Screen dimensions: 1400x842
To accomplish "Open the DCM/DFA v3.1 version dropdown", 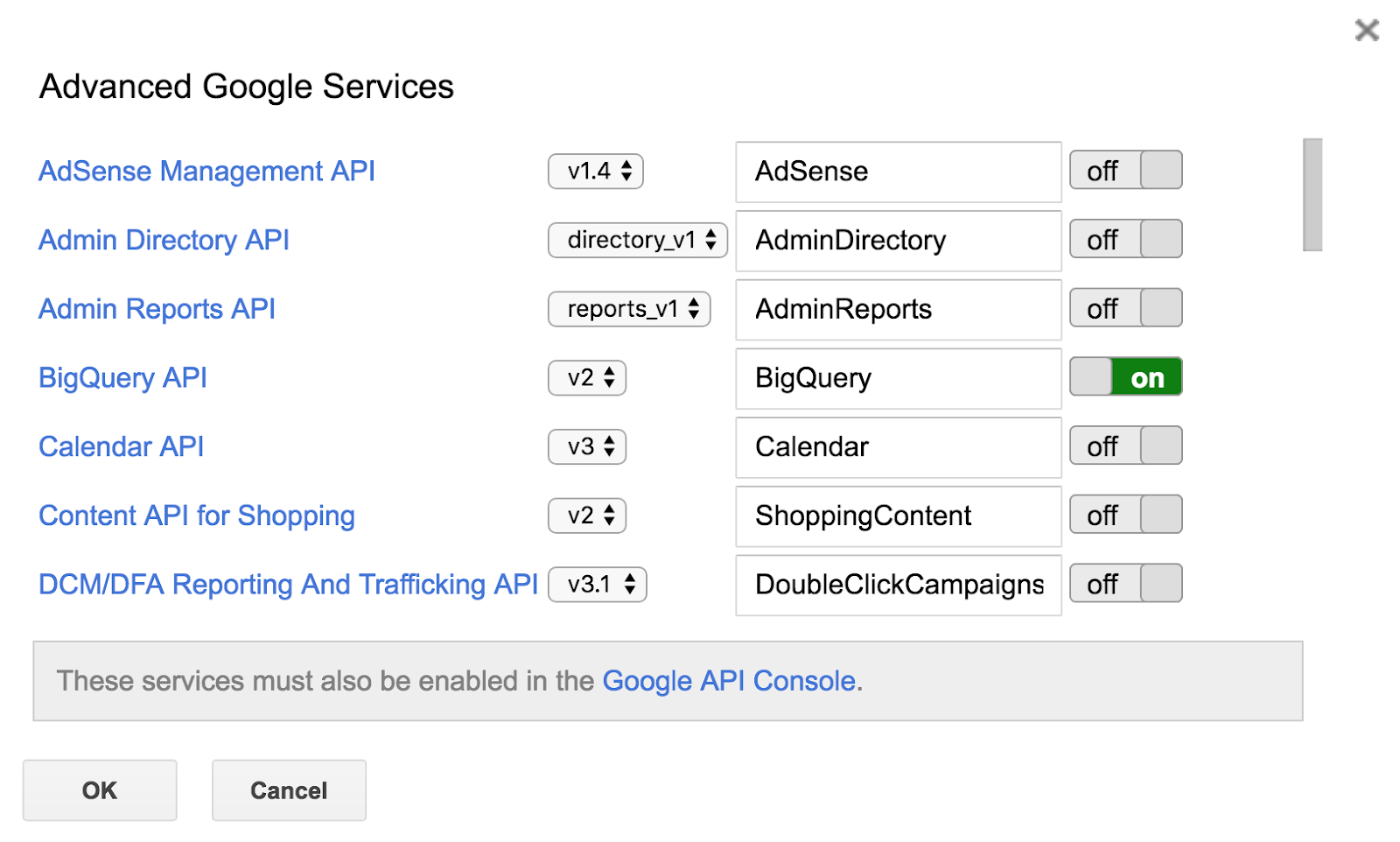I will tap(598, 585).
